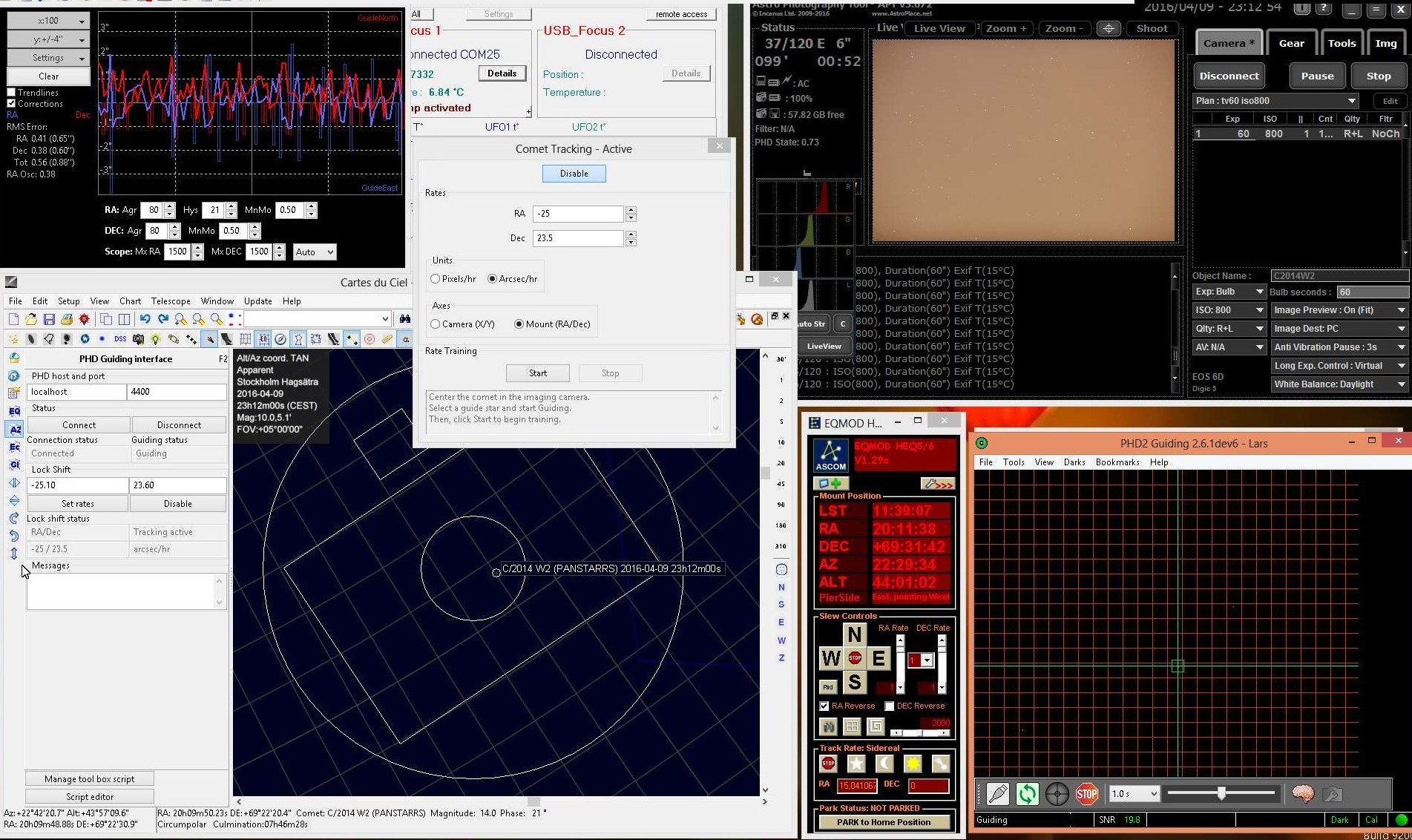Click Set rates in PHD Guiding interface
Viewport: 1412px width, 840px height.
78,504
